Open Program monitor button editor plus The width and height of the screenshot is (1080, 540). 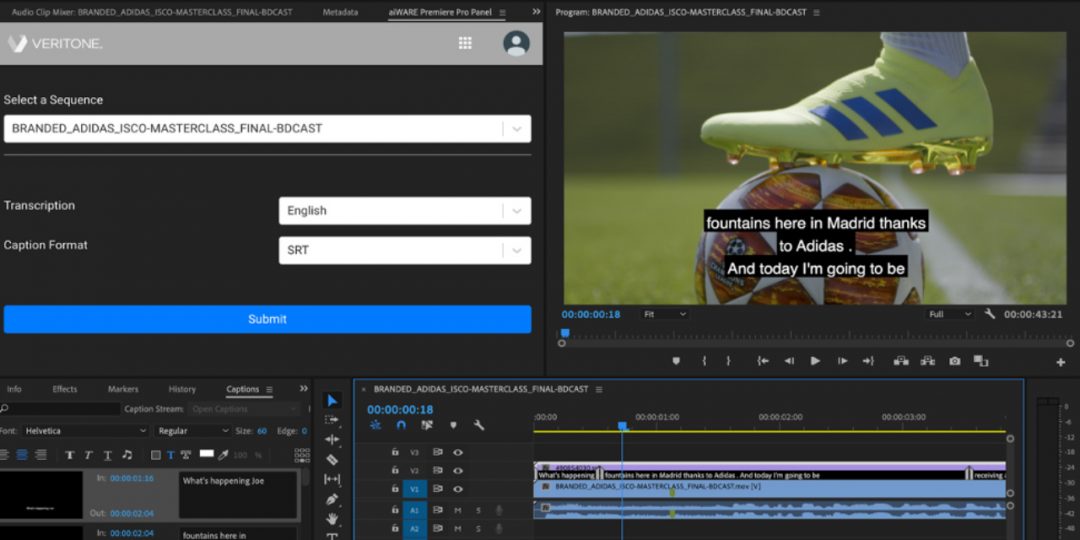(1061, 362)
